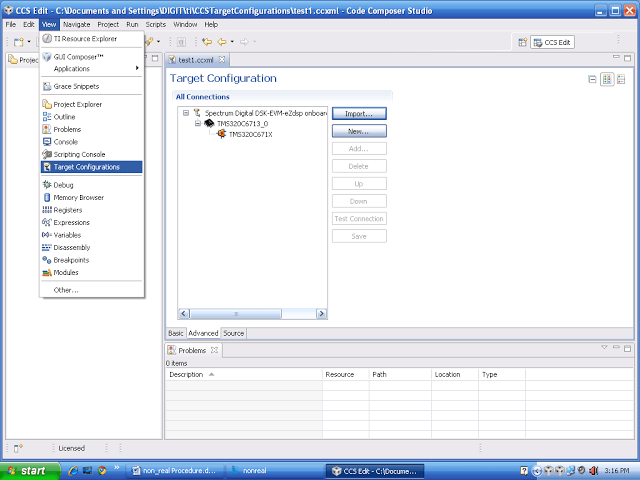Open the Window menu

coord(185,24)
